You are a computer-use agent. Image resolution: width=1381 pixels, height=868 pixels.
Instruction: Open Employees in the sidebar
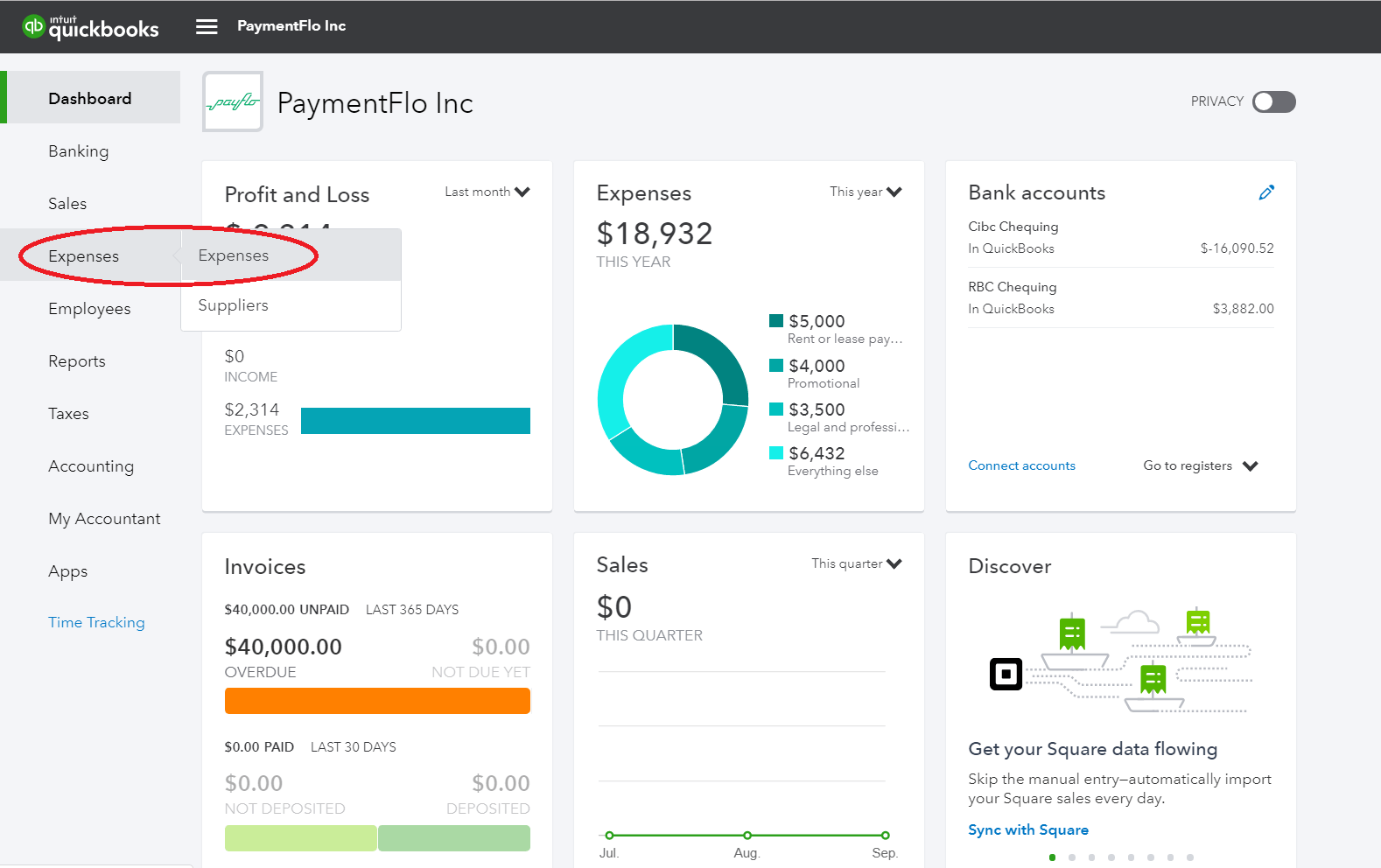[89, 308]
